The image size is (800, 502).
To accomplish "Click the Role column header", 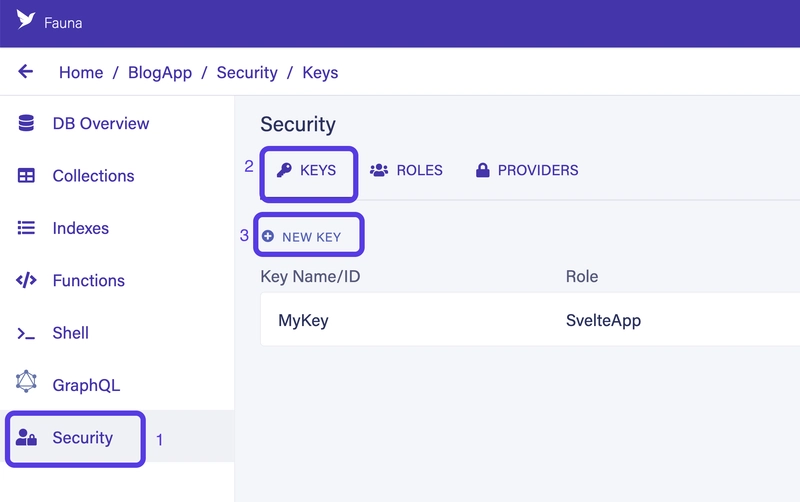I will tap(582, 277).
